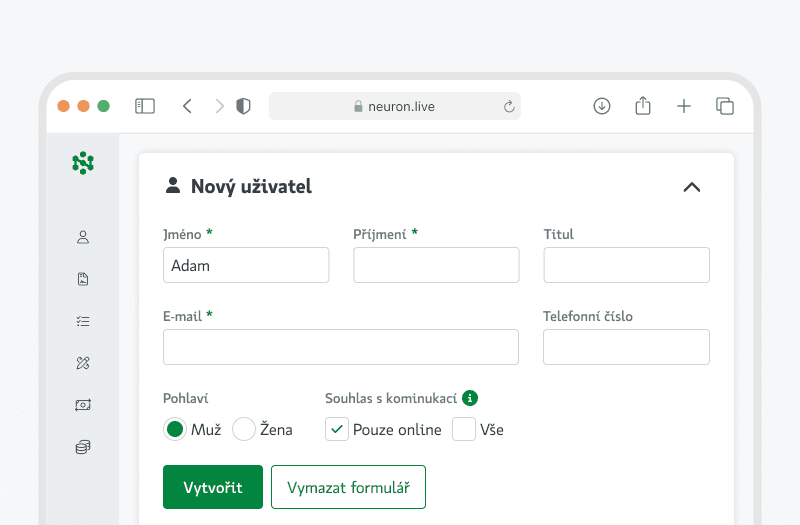Go back in the browser

pos(187,106)
